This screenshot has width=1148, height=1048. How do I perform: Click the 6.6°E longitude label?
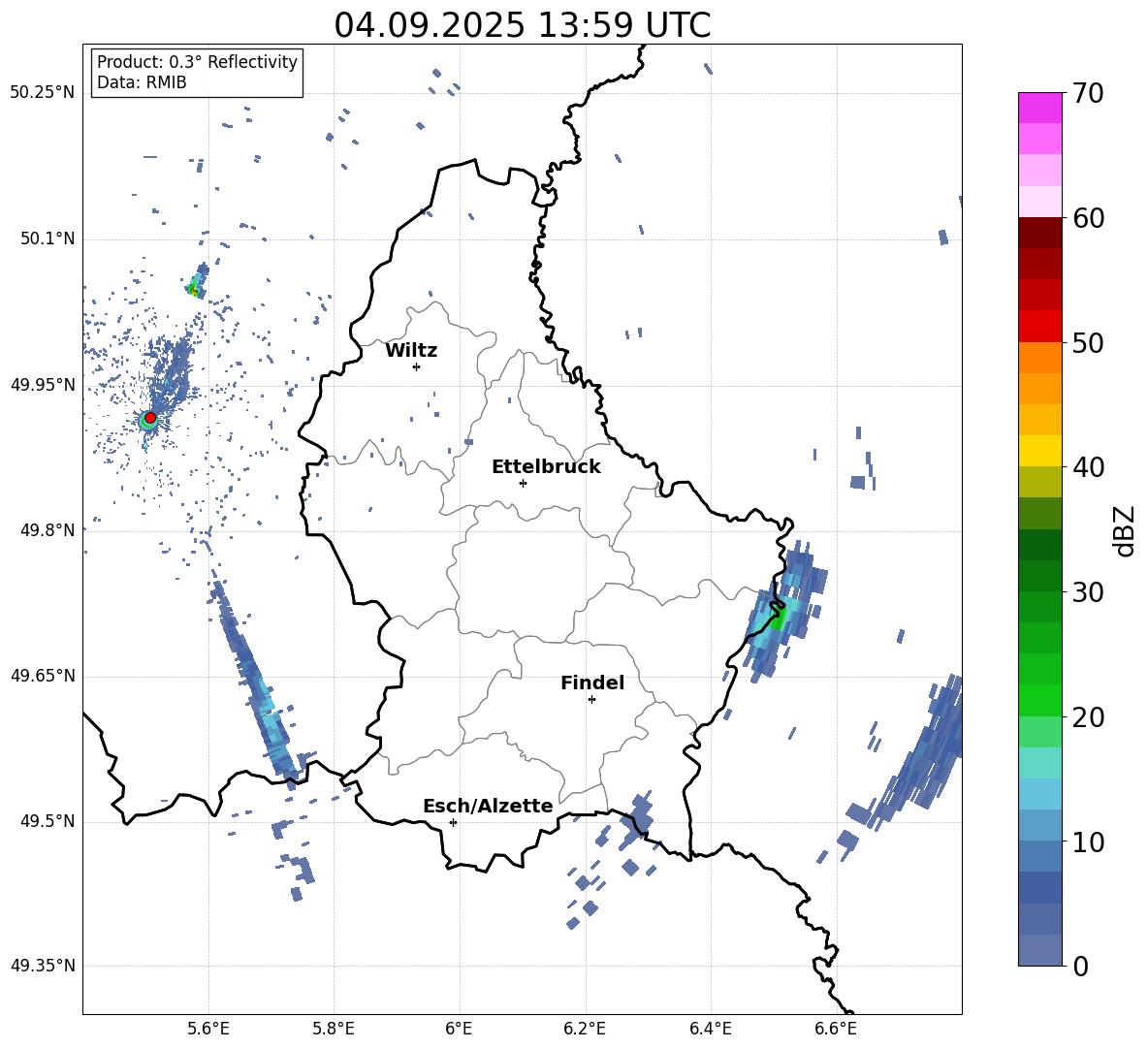point(836,1029)
